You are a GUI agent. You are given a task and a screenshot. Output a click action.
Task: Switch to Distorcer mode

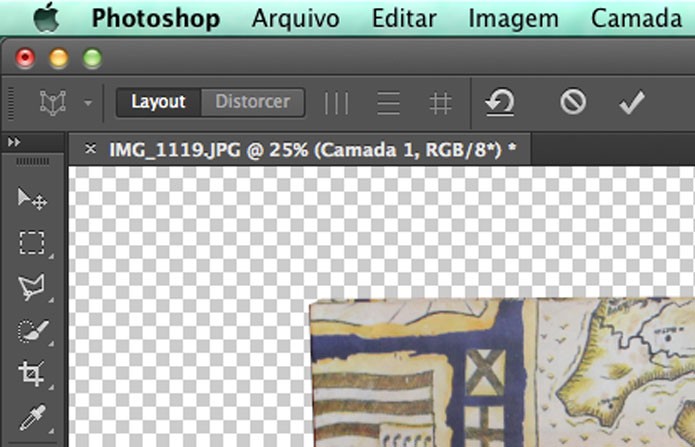click(253, 102)
